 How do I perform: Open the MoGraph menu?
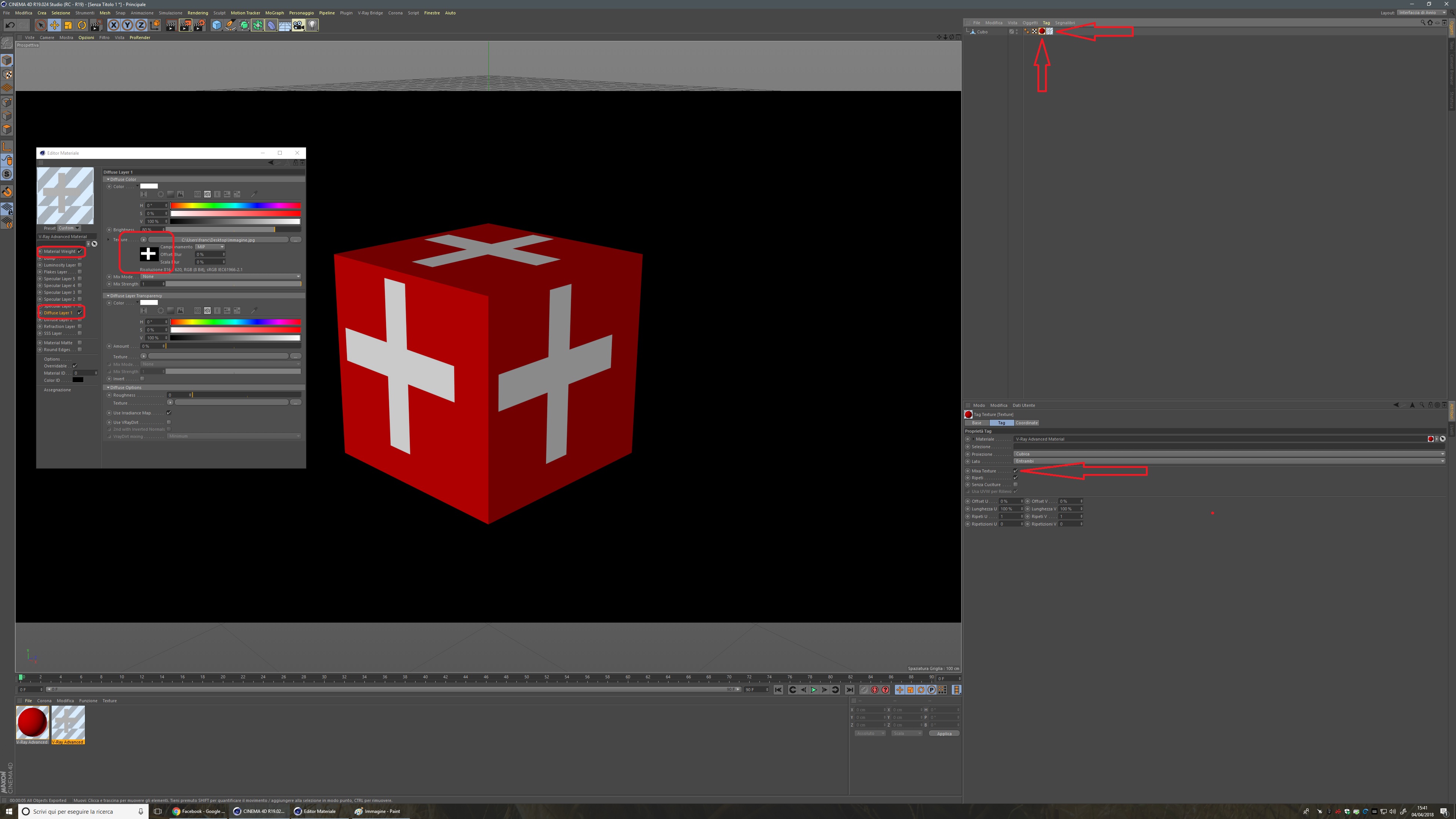[274, 13]
